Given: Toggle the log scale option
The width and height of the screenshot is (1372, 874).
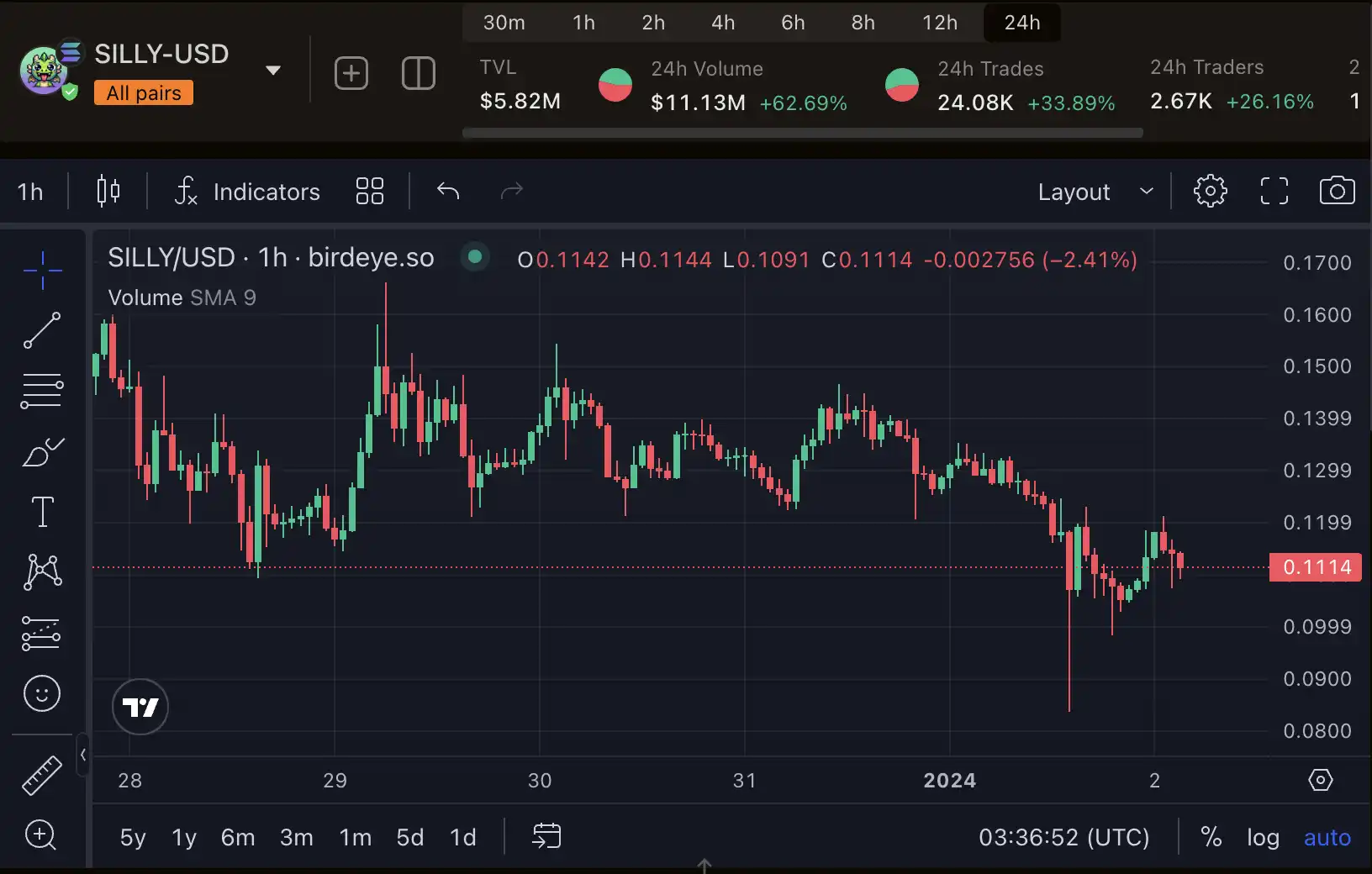Looking at the screenshot, I should click(x=1263, y=837).
